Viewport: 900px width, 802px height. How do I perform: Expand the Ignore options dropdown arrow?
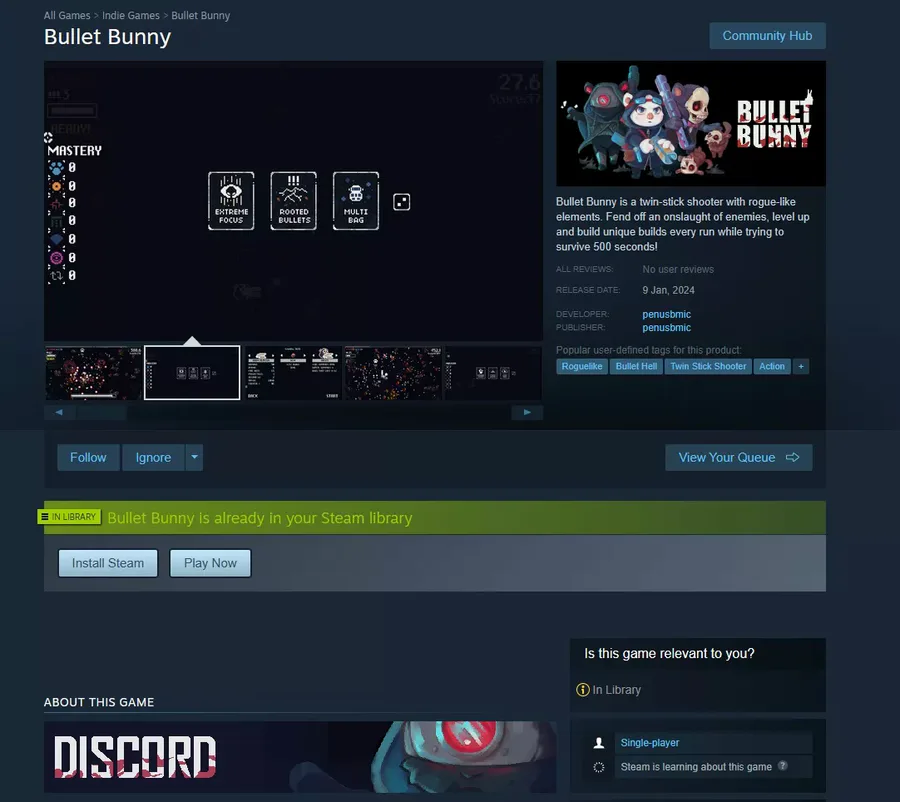tap(194, 458)
